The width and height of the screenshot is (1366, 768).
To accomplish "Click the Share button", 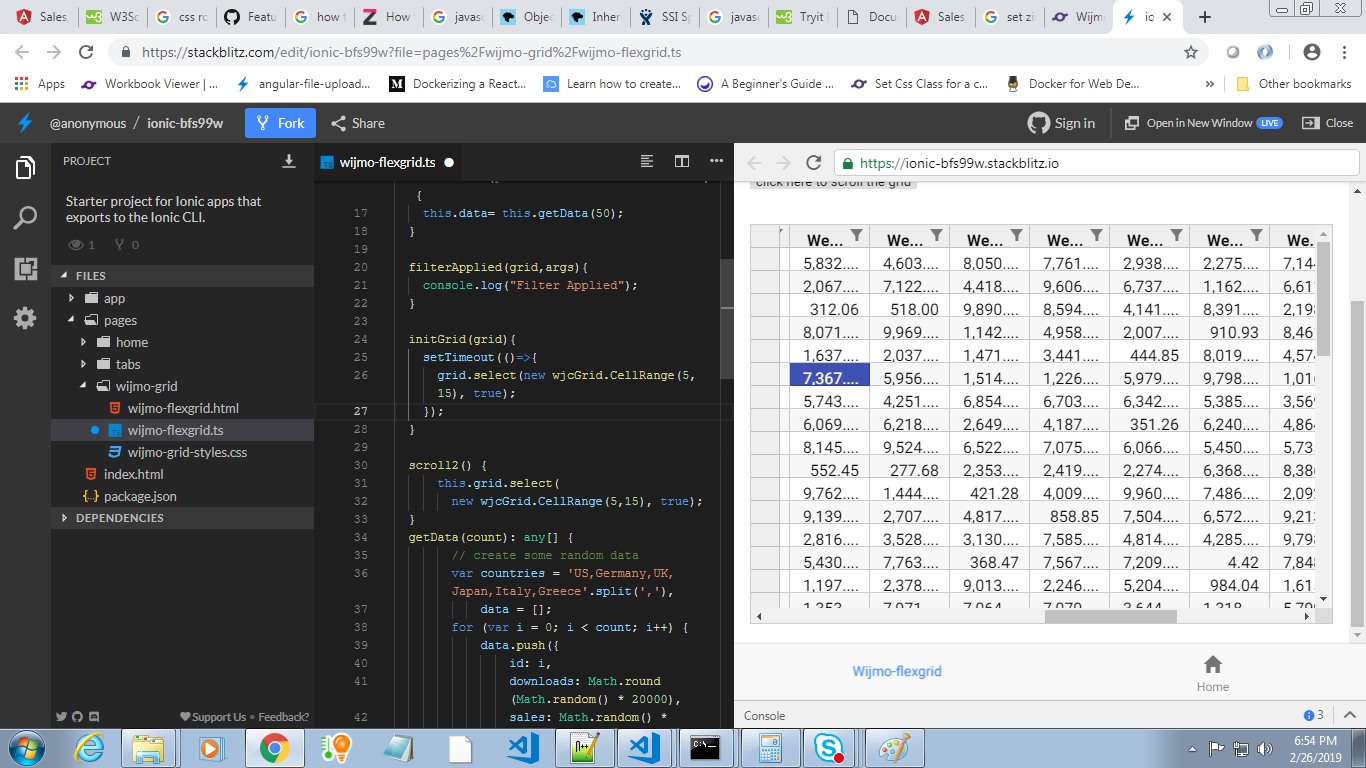I will pyautogui.click(x=356, y=123).
